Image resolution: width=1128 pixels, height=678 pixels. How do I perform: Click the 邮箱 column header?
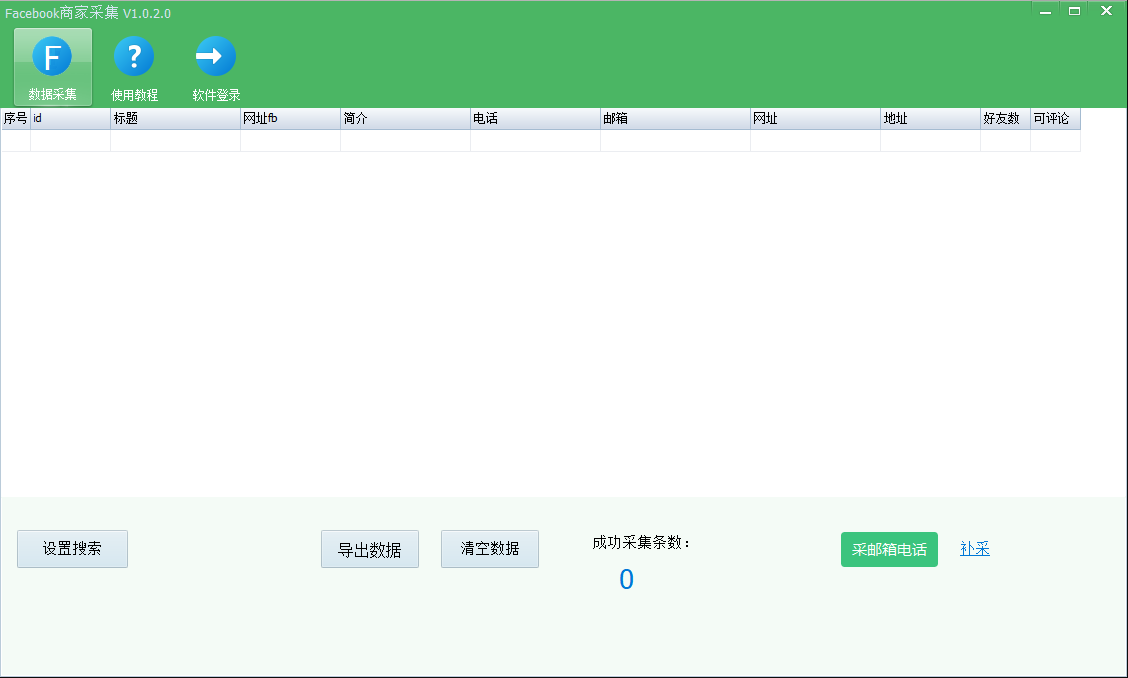tap(676, 119)
